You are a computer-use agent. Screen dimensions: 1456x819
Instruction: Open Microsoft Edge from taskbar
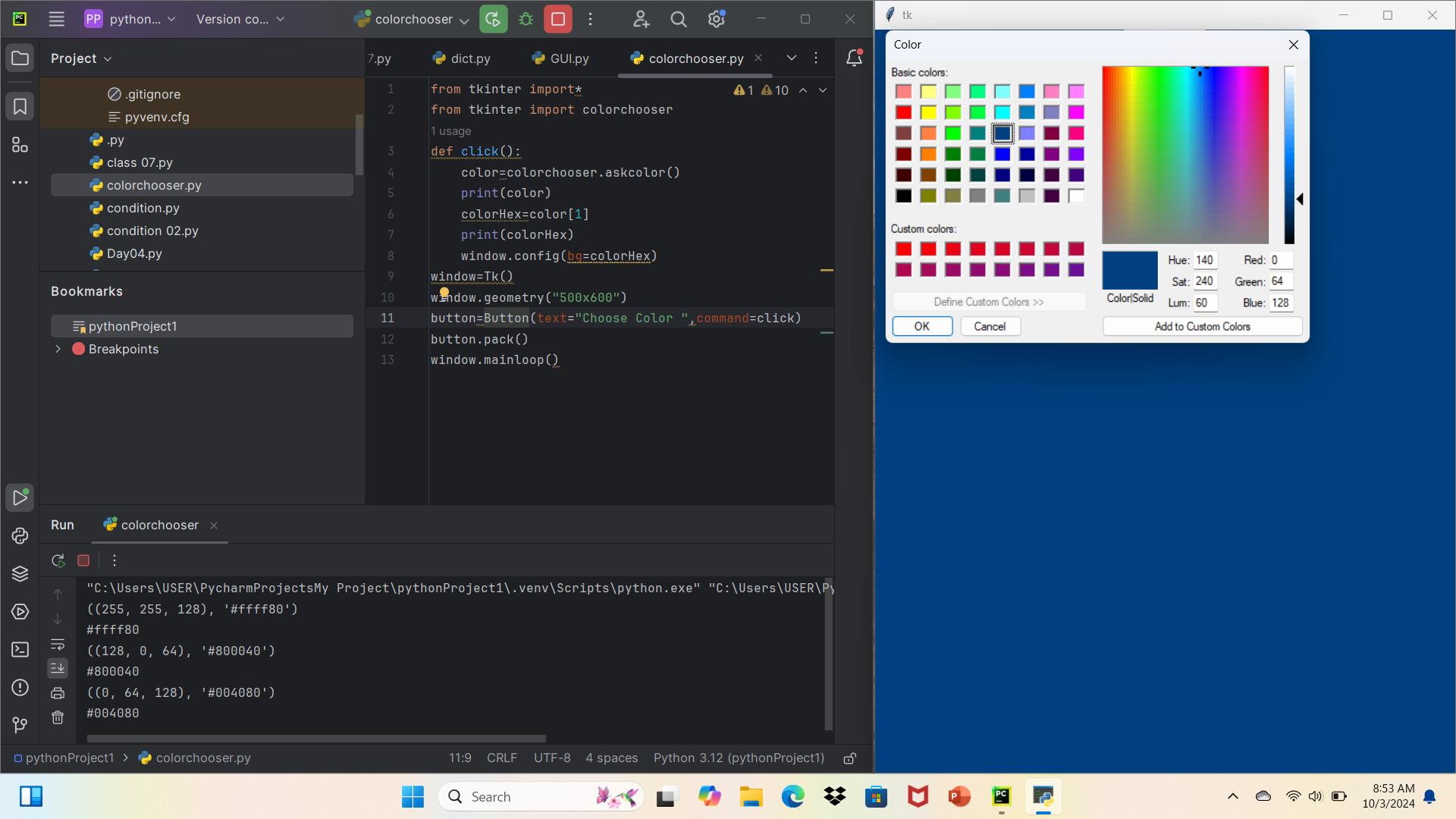pyautogui.click(x=792, y=797)
